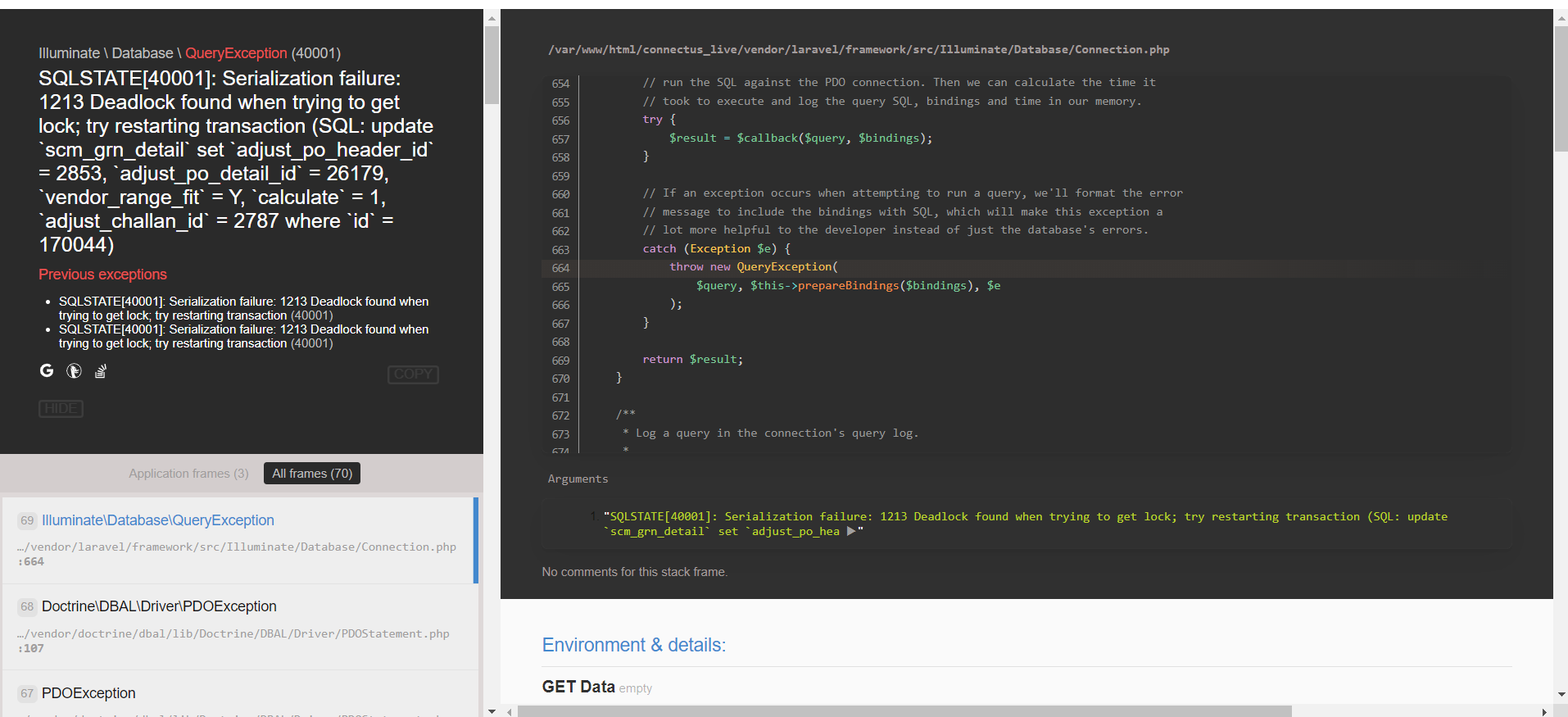
Task: Click the line 663 catch (Exception $e) code
Action: pyautogui.click(x=716, y=249)
